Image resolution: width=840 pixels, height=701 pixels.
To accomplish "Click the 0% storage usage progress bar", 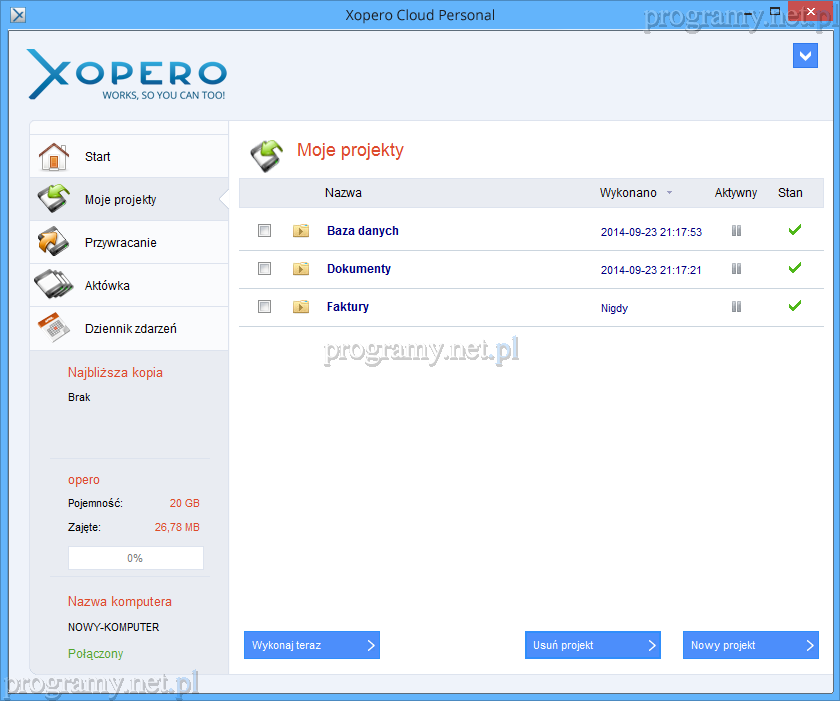I will [135, 558].
